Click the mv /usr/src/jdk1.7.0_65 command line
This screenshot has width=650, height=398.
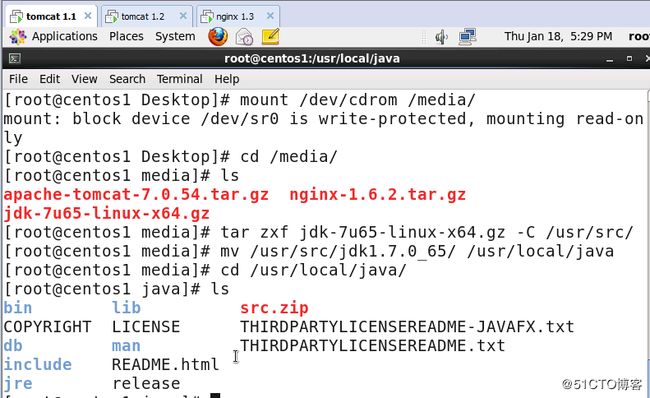click(309, 251)
